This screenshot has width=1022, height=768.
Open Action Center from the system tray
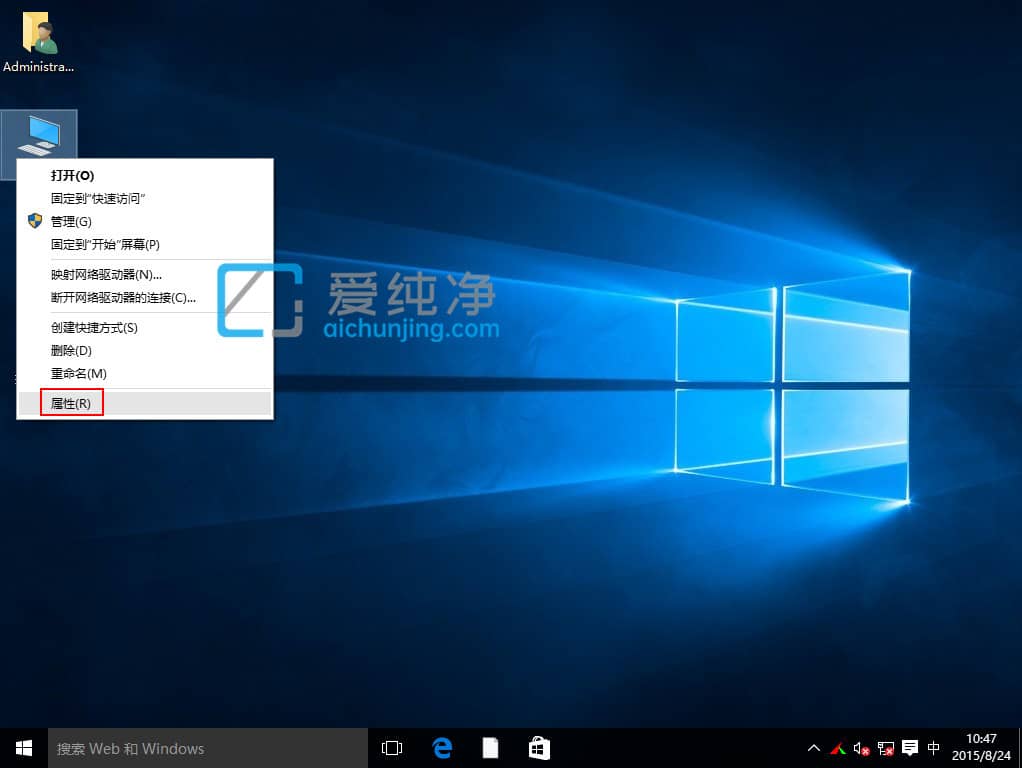[909, 748]
